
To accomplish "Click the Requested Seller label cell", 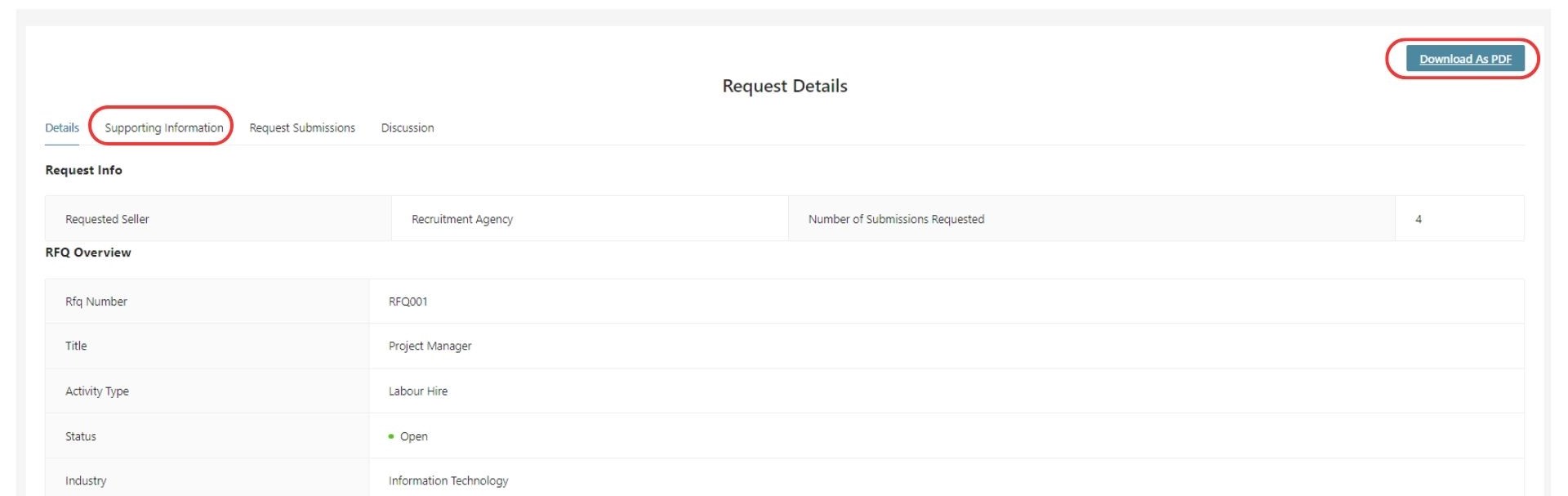I will tap(218, 219).
